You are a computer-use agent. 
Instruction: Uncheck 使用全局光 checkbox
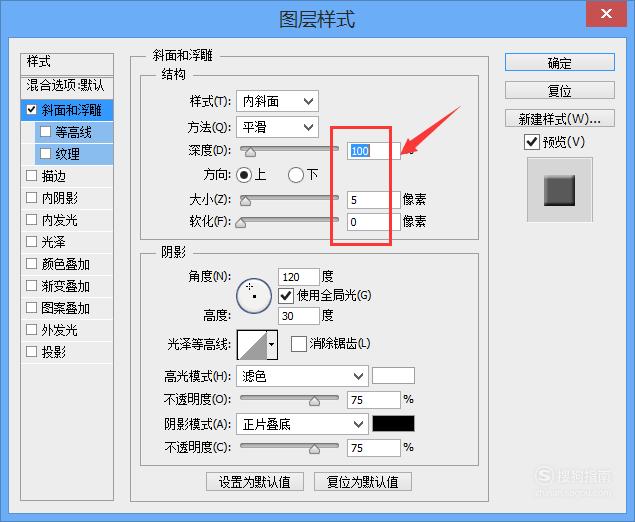point(286,296)
